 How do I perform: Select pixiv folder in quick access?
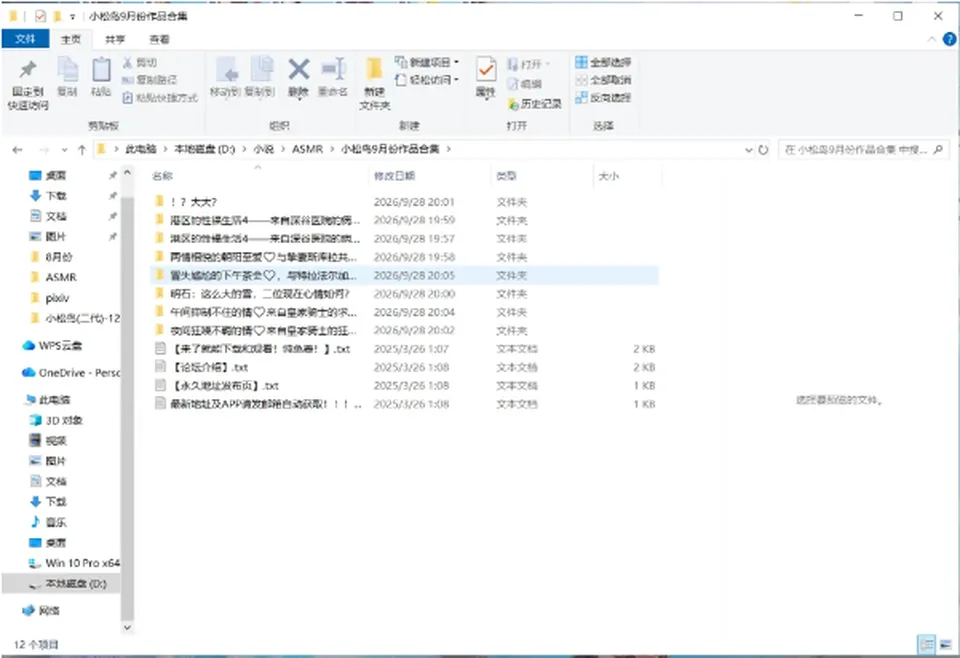pyautogui.click(x=50, y=298)
